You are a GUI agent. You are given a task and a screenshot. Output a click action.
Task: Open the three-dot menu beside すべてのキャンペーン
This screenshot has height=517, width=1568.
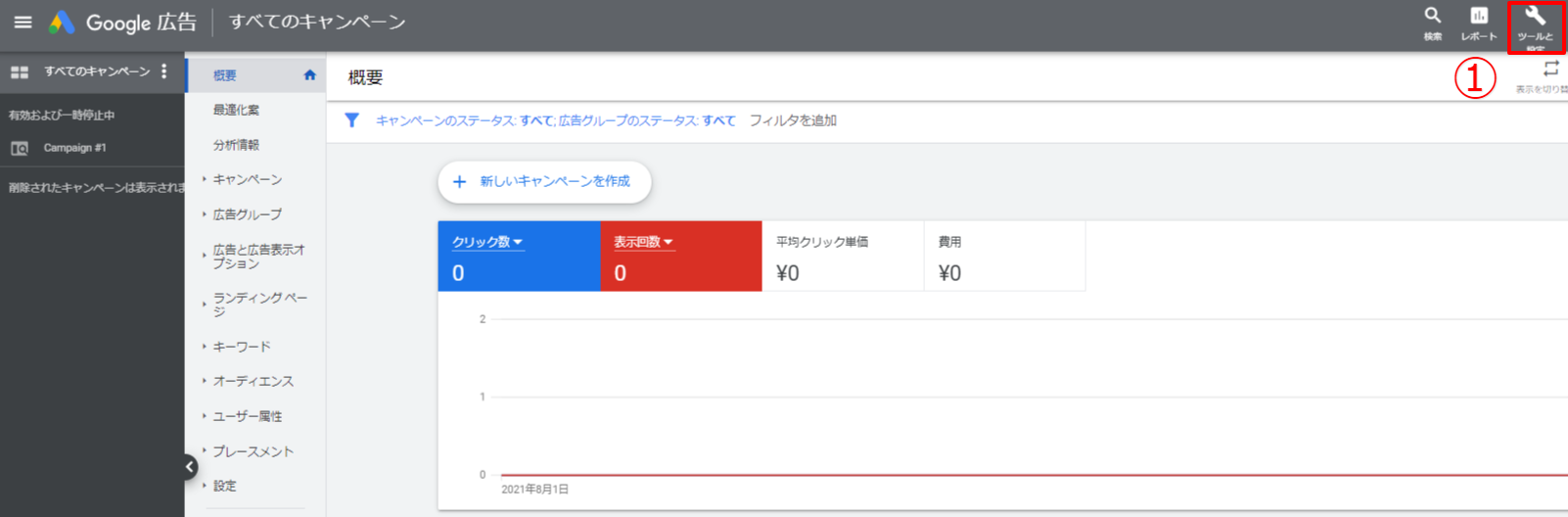coord(164,71)
